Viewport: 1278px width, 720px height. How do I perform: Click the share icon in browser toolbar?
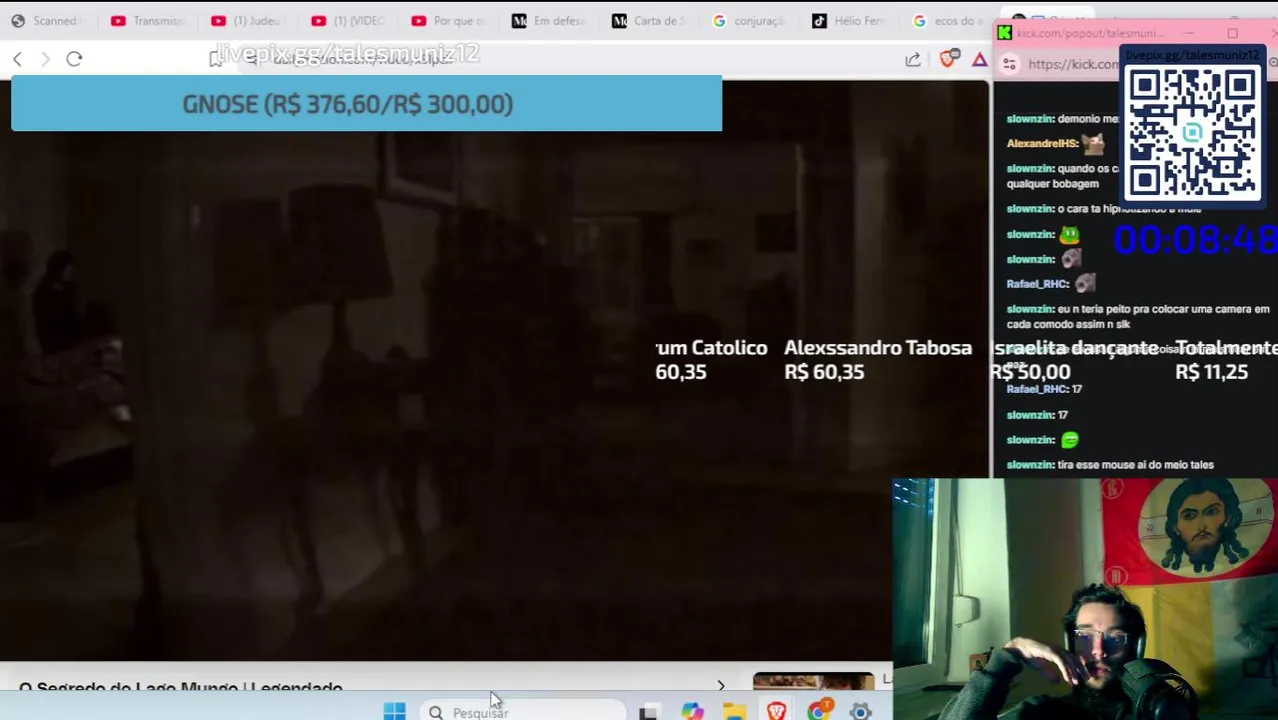click(x=913, y=60)
